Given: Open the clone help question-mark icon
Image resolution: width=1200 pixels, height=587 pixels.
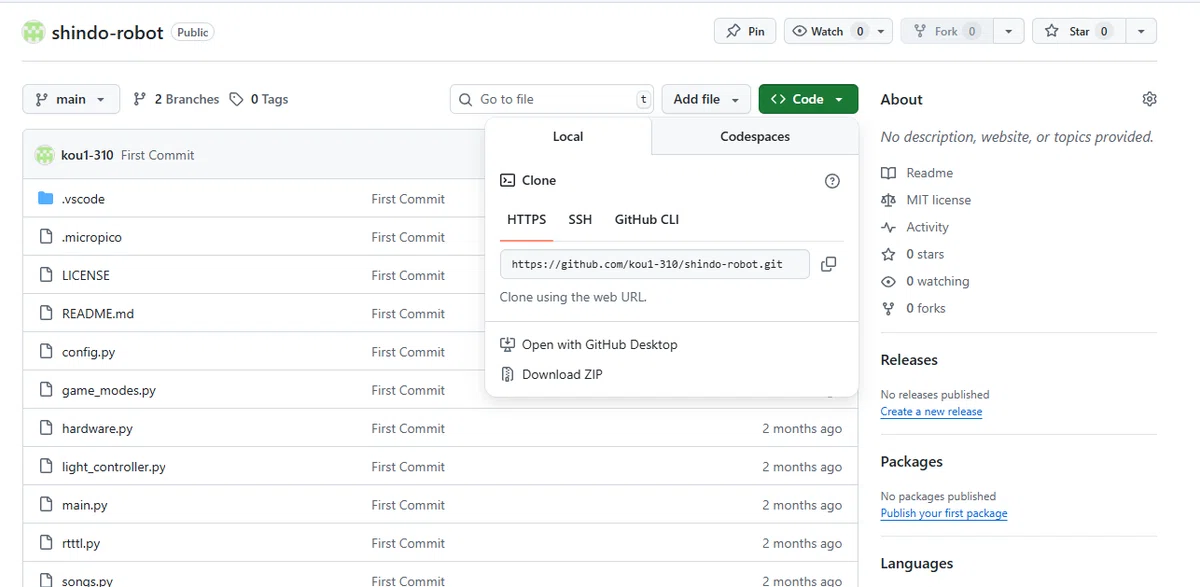Looking at the screenshot, I should (x=832, y=181).
